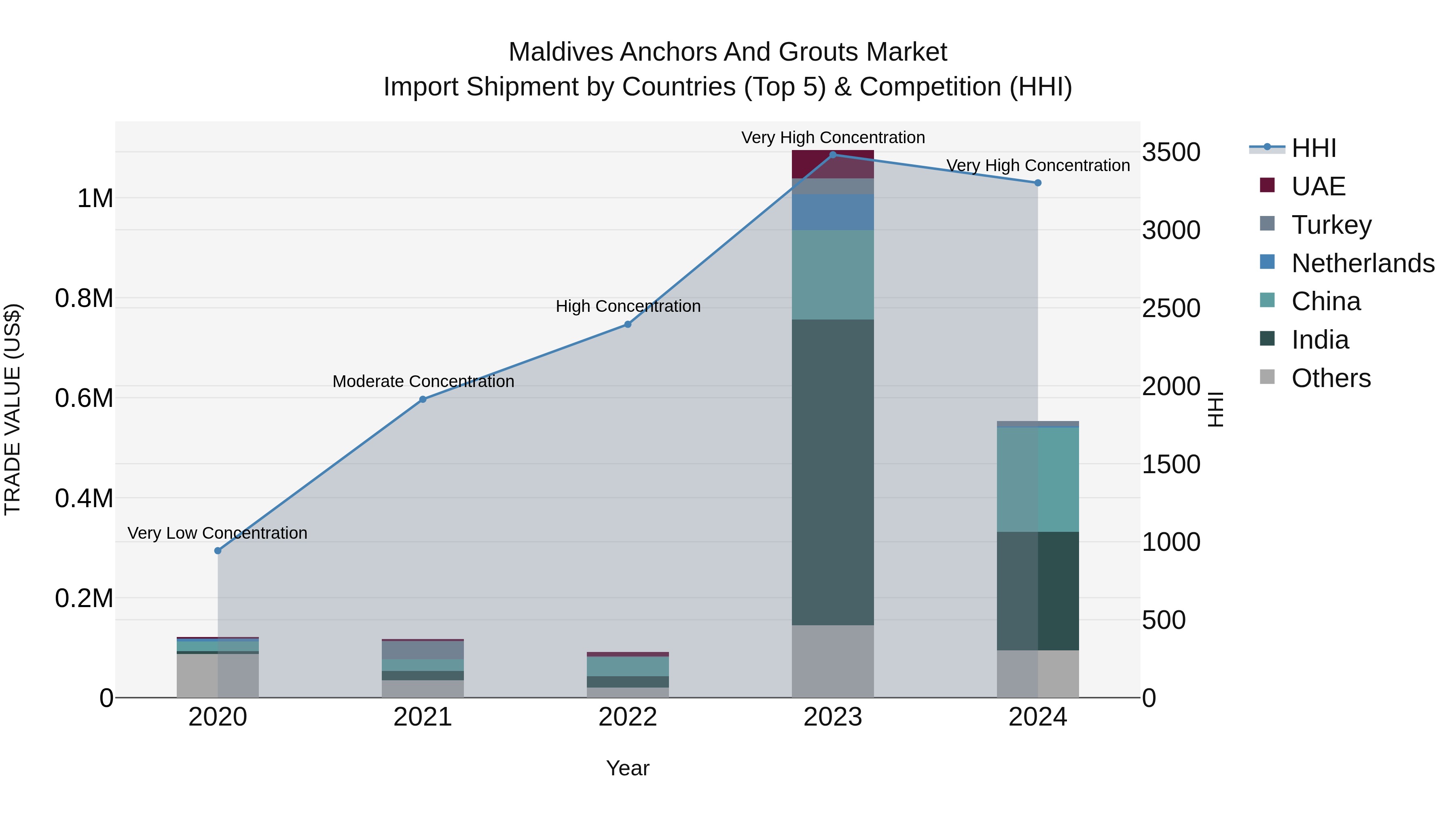The width and height of the screenshot is (1456, 819).
Task: Click the subtitle 'Import Shipment by Countries'
Action: pos(560,87)
